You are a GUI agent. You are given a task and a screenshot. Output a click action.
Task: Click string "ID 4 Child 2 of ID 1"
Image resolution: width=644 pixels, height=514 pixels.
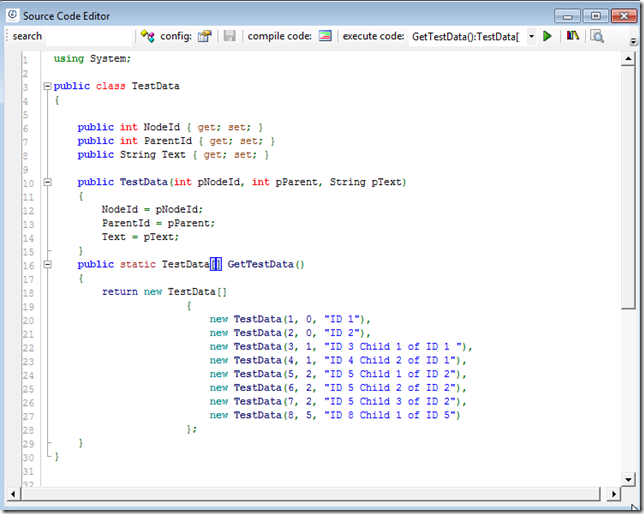pyautogui.click(x=390, y=360)
